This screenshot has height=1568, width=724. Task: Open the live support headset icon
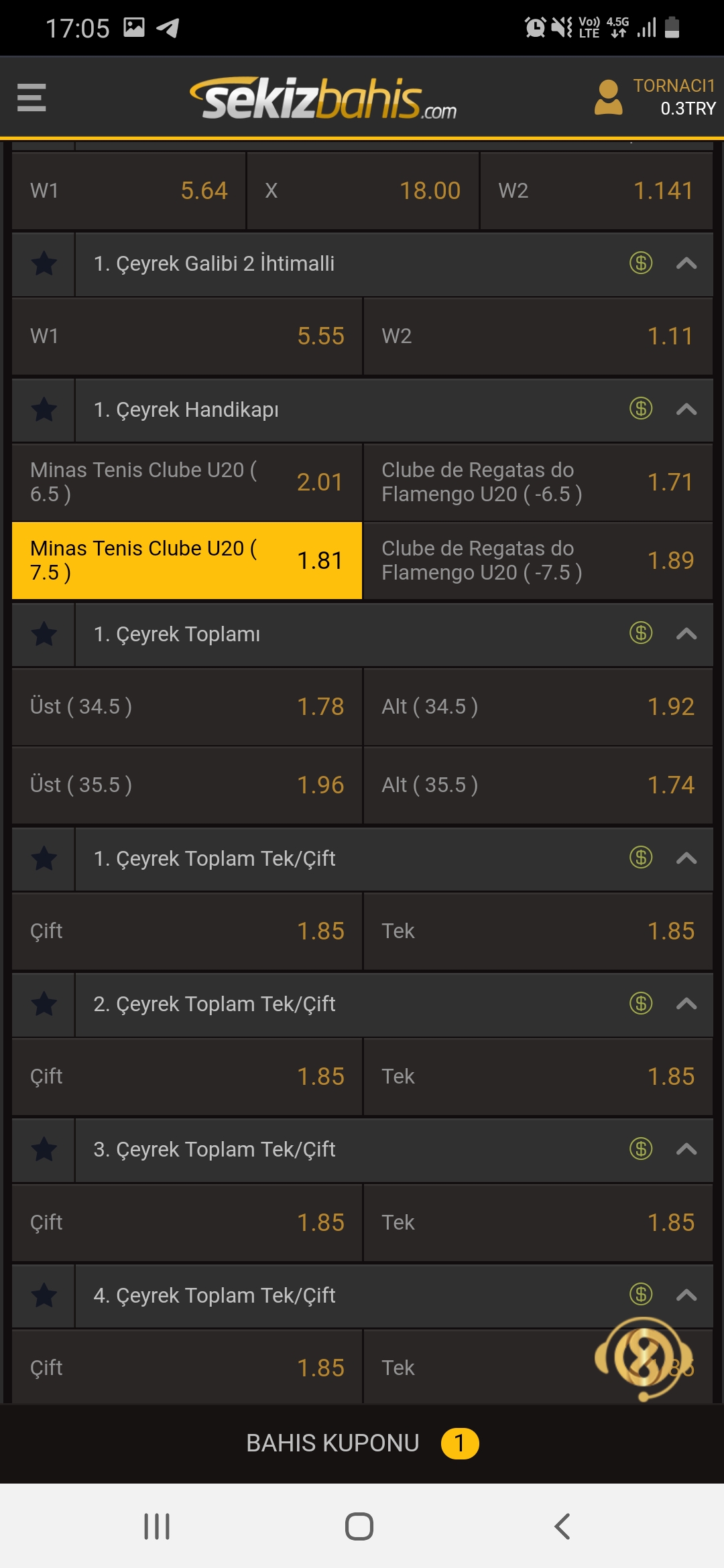644,1359
